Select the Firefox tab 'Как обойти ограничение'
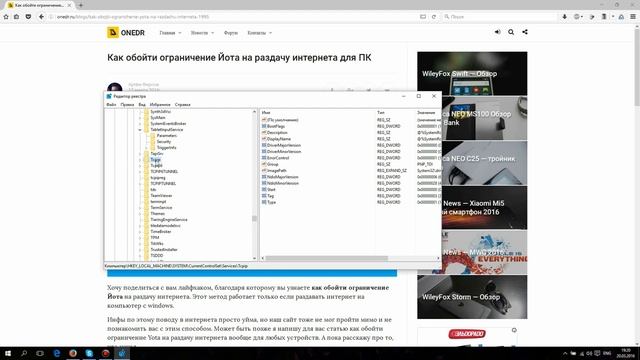Screen dimensions: 640x360 point(39,5)
